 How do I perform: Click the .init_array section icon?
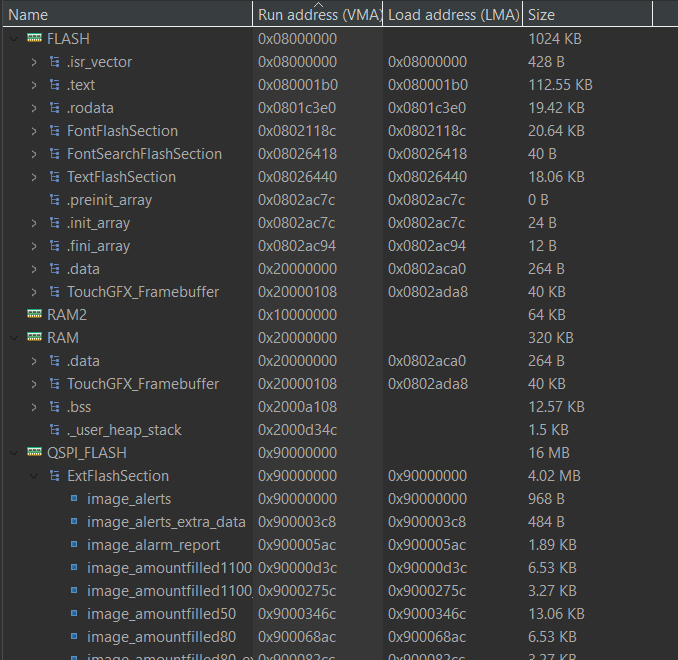click(x=54, y=223)
